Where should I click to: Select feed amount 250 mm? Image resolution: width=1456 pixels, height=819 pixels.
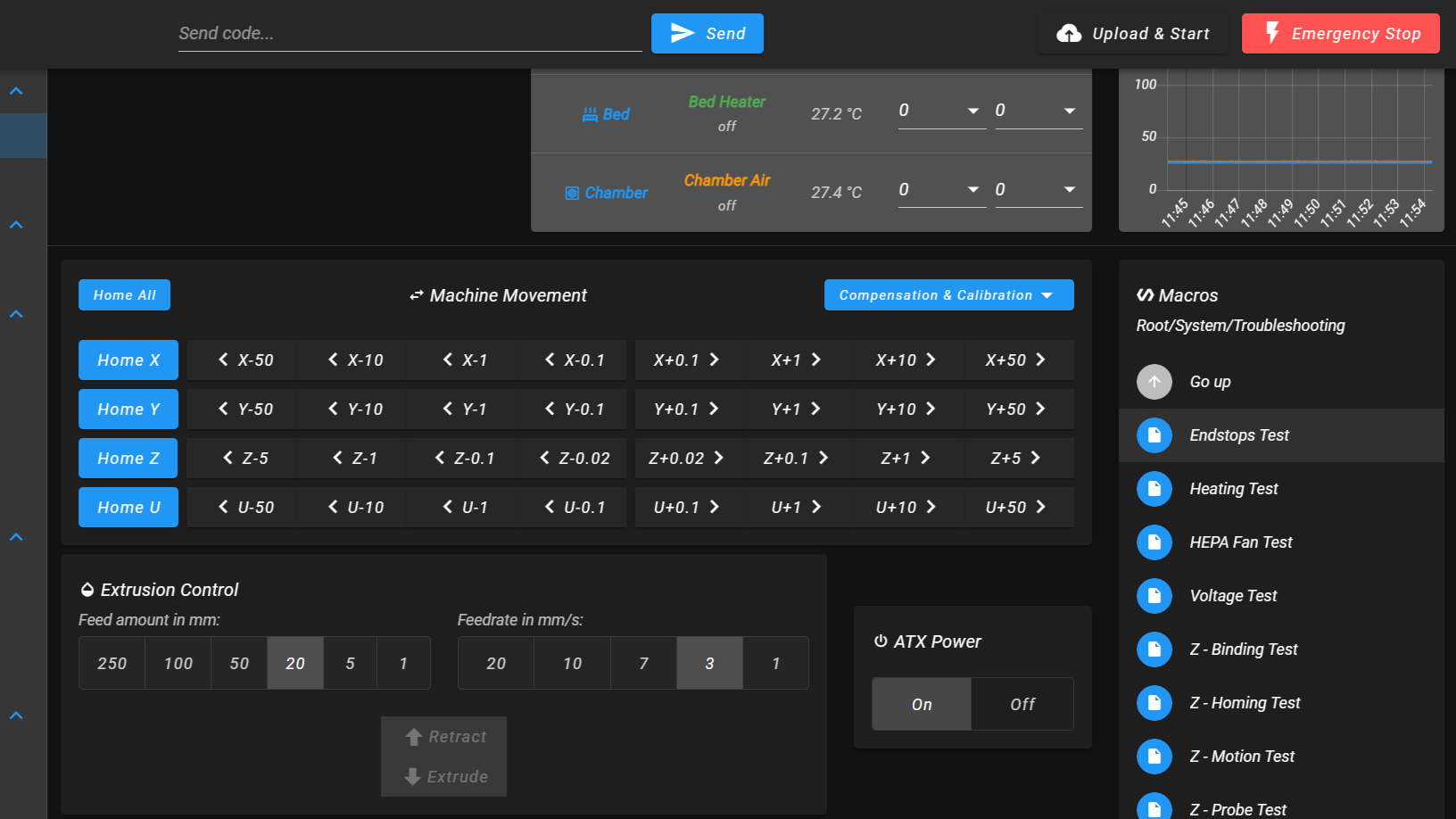[x=112, y=663]
